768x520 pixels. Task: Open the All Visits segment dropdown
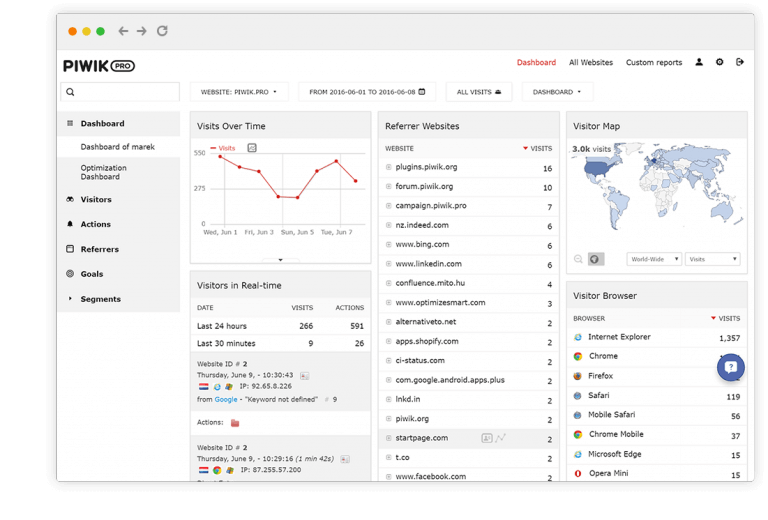[479, 92]
